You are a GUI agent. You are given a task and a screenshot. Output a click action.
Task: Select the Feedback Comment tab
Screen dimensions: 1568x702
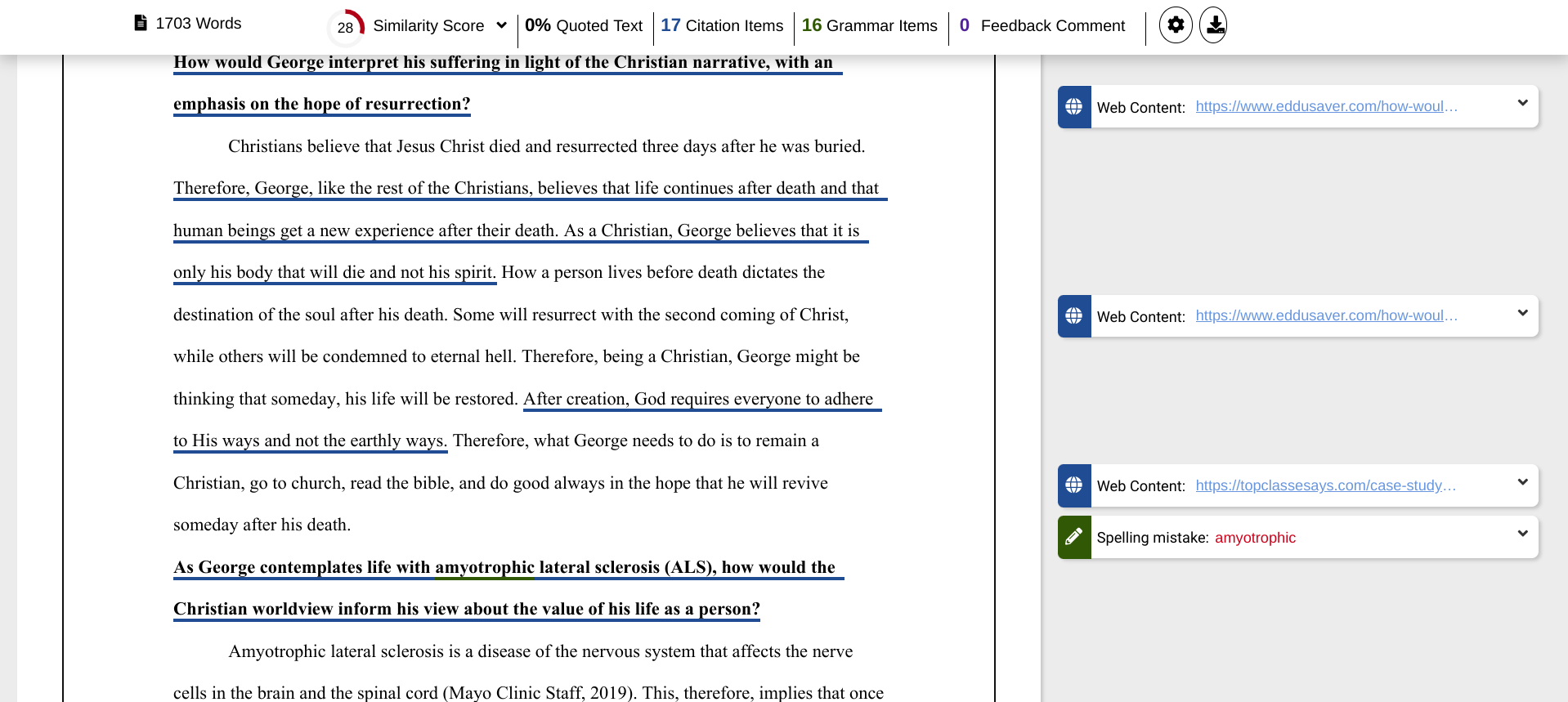pyautogui.click(x=1042, y=25)
